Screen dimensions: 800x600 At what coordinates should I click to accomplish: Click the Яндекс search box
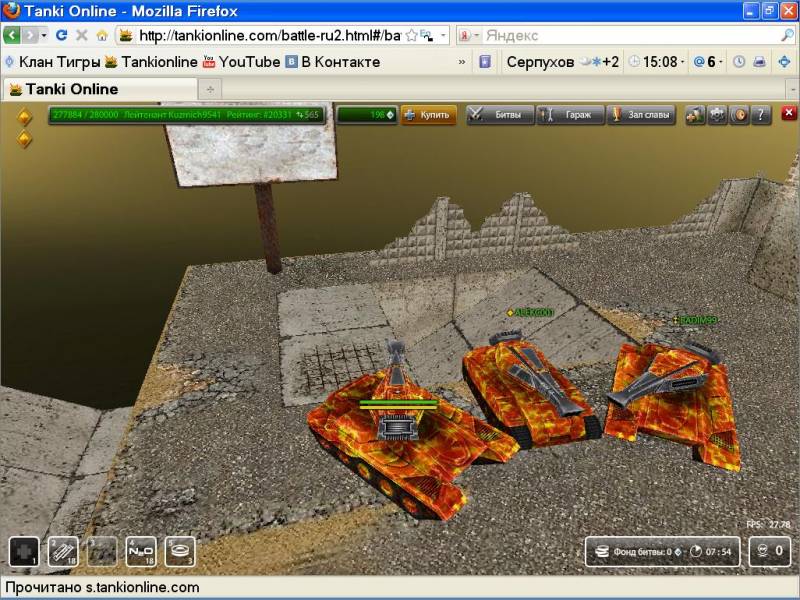630,35
